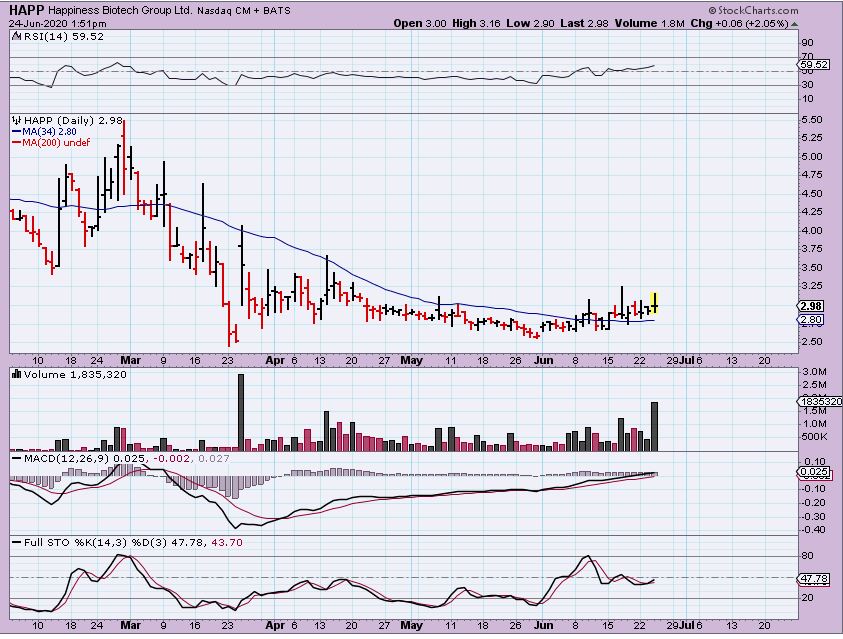The height and width of the screenshot is (639, 843).
Task: Click the 'High 3.16' value
Action: coord(476,24)
